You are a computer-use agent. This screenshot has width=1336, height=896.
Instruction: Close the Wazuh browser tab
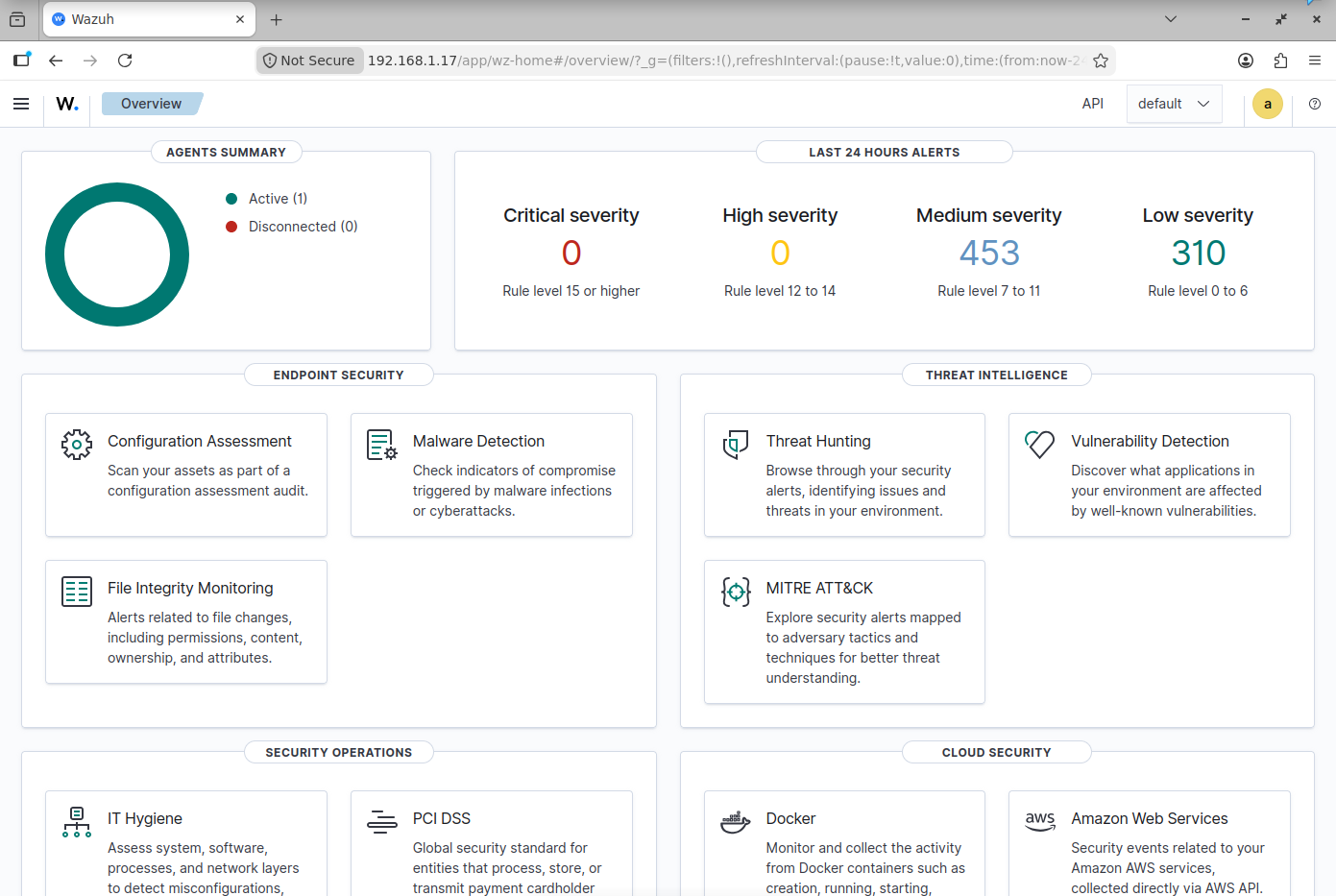coord(240,19)
